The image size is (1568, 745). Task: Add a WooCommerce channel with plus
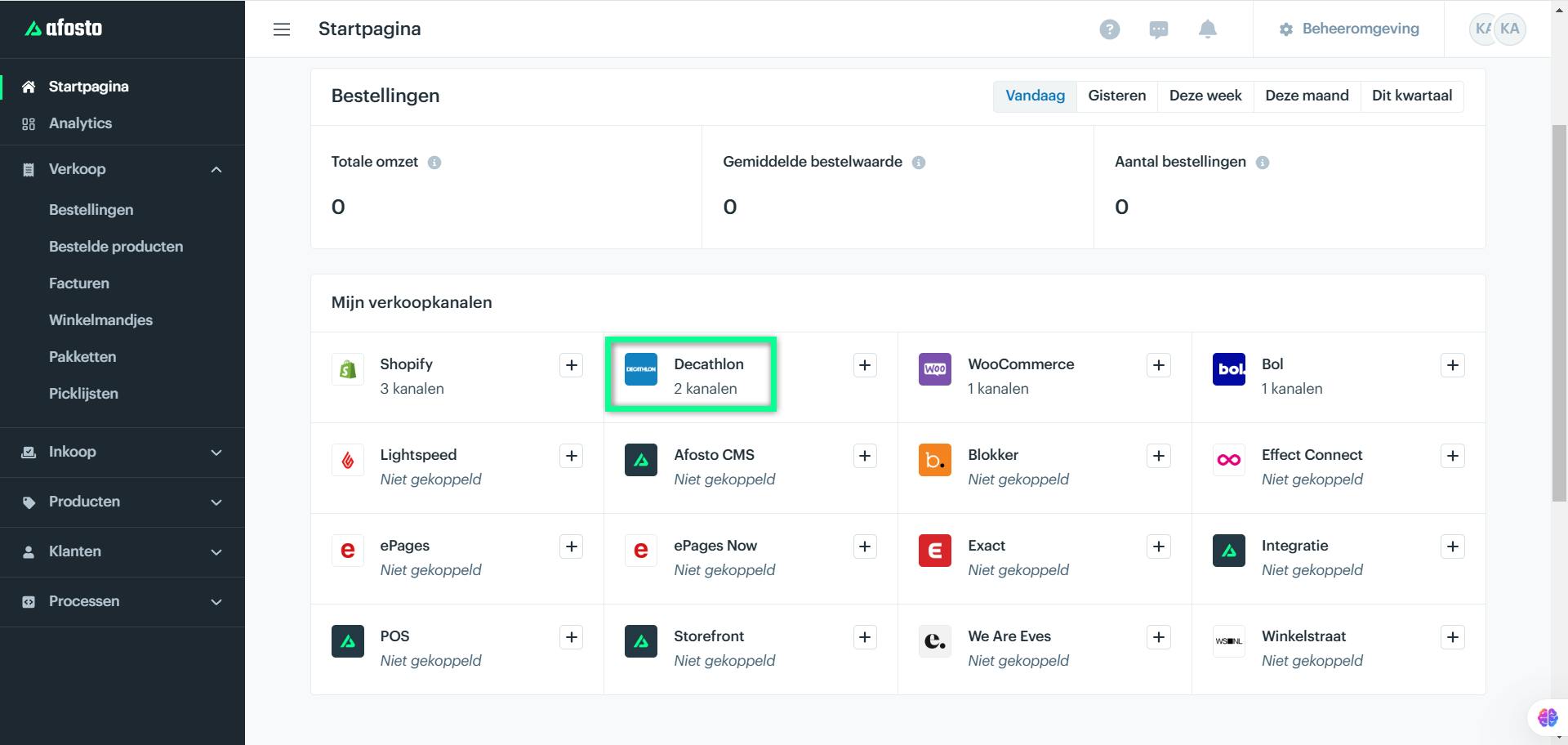click(x=1158, y=365)
